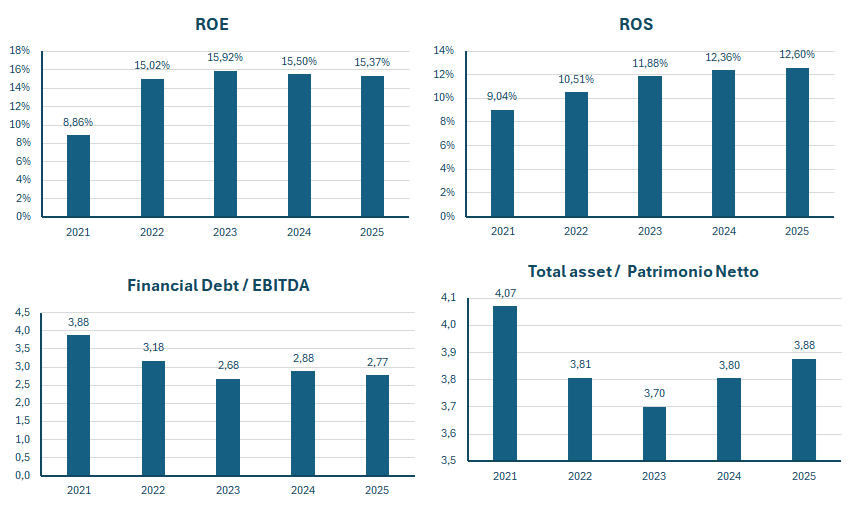Screen dimensions: 857x520
Task: Select the 3,81 data label
Action: point(580,365)
